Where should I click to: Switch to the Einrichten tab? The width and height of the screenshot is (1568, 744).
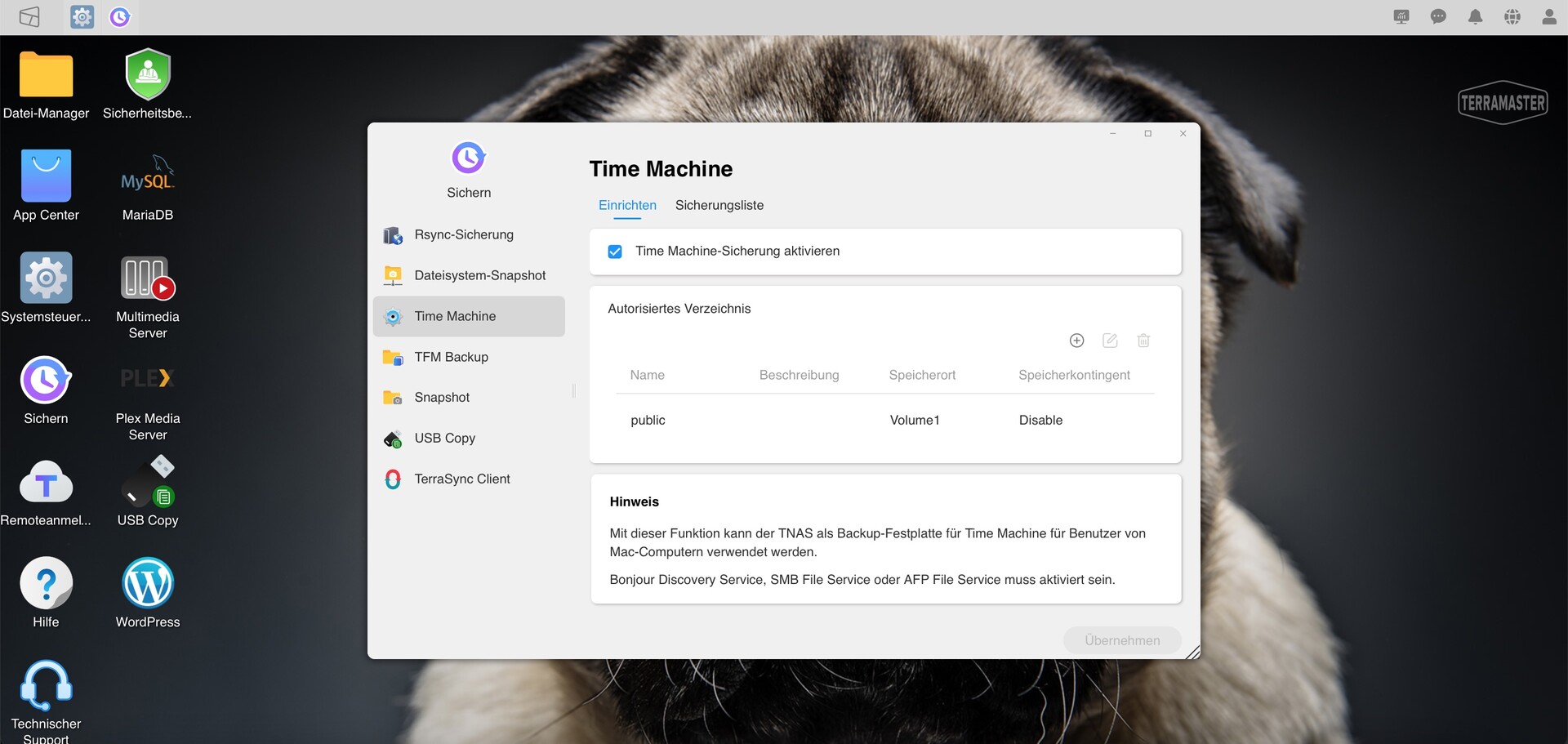tap(627, 205)
